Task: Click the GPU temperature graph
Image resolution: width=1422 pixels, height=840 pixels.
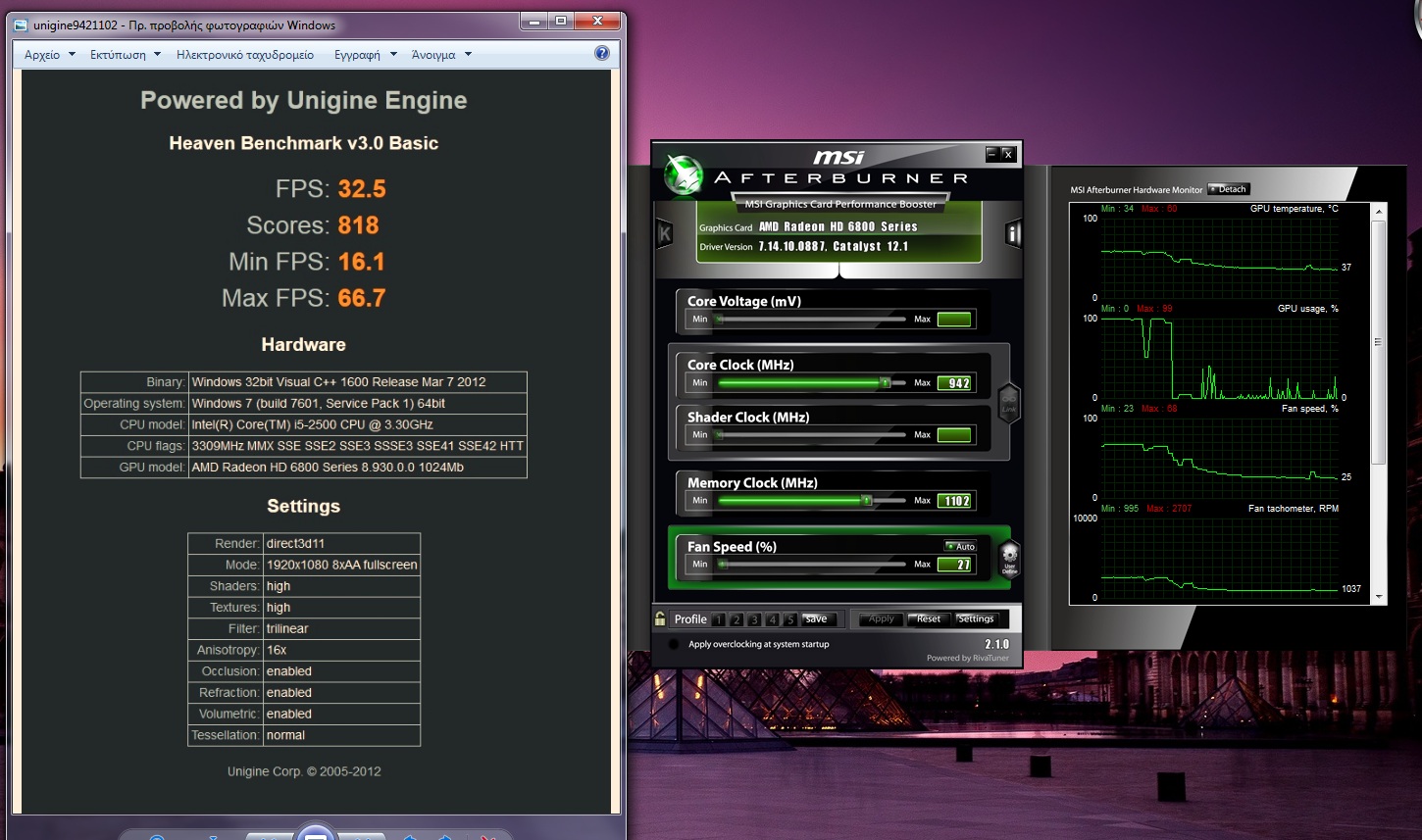Action: [x=1220, y=257]
